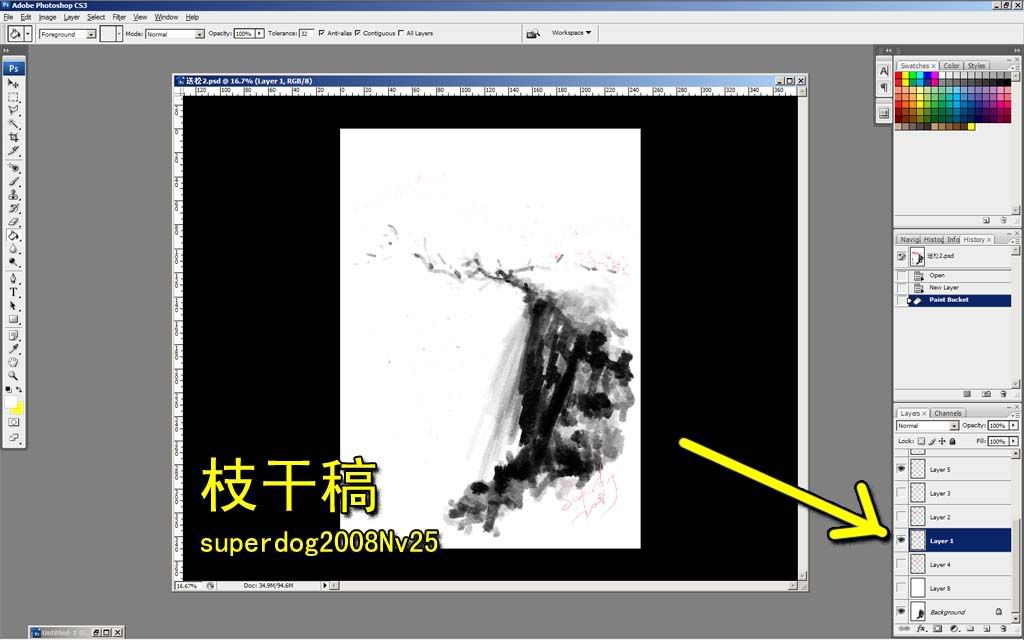
Task: Select the Eyedropper tool
Action: point(13,349)
